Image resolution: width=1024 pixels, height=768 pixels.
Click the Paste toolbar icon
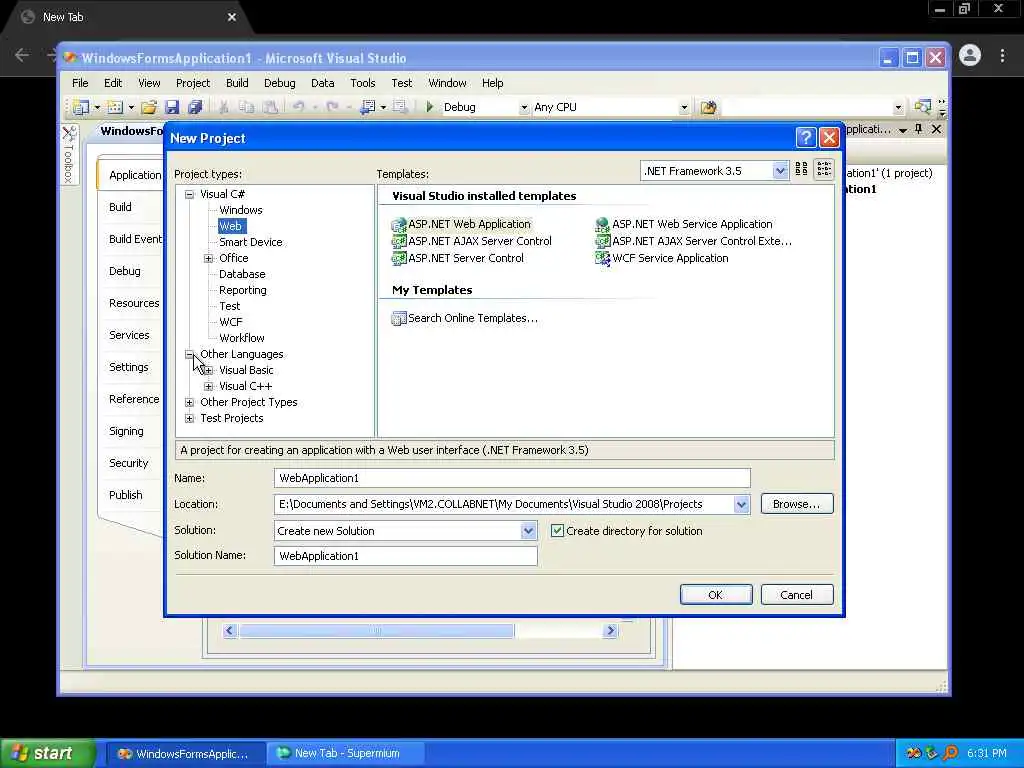(x=270, y=107)
